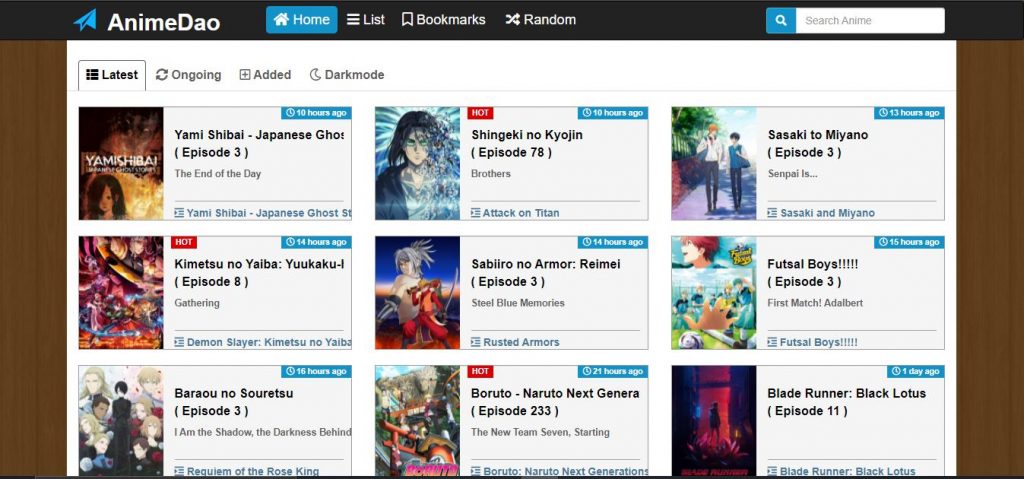Image resolution: width=1024 pixels, height=479 pixels.
Task: Click the "Senpai Is..." subtitle
Action: pos(792,174)
